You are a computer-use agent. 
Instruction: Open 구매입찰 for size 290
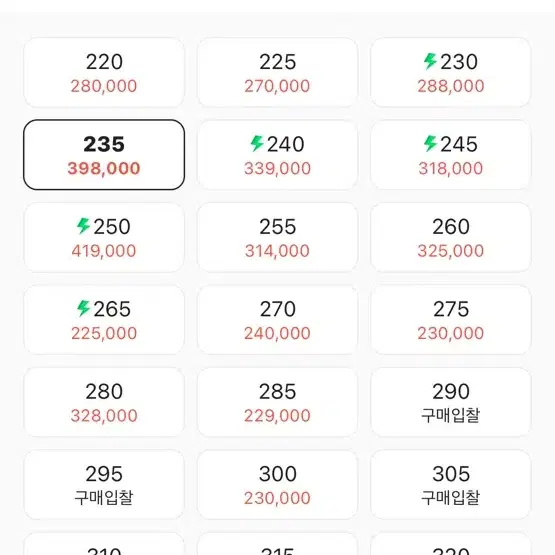451,402
